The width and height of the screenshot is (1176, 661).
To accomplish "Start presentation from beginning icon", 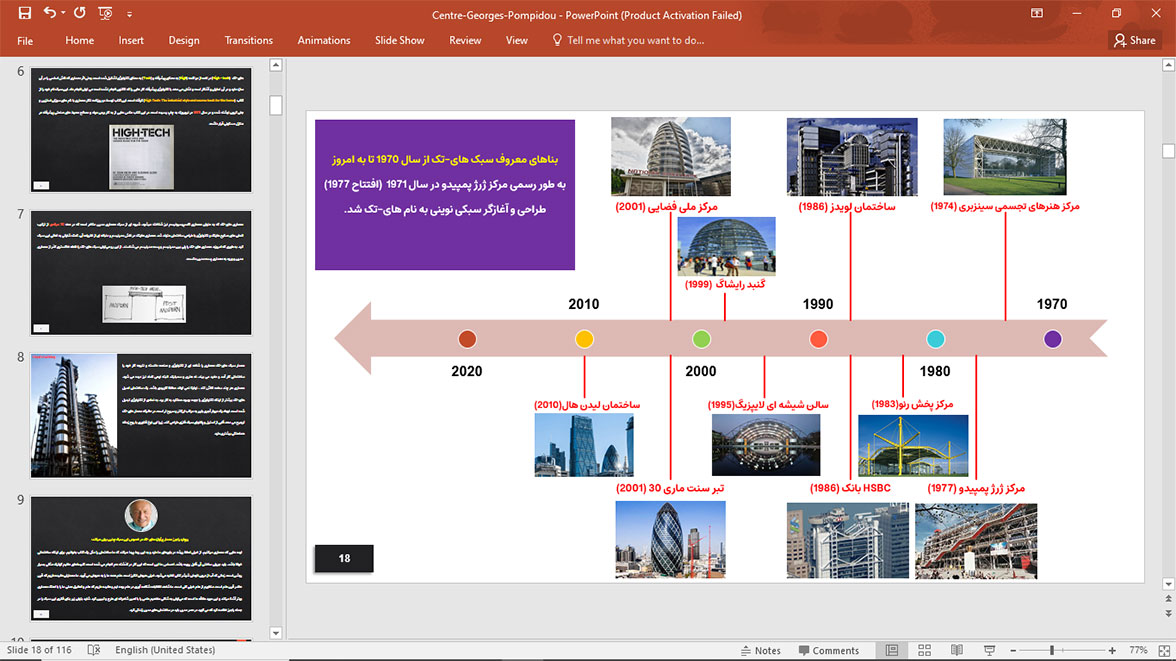I will pos(105,13).
